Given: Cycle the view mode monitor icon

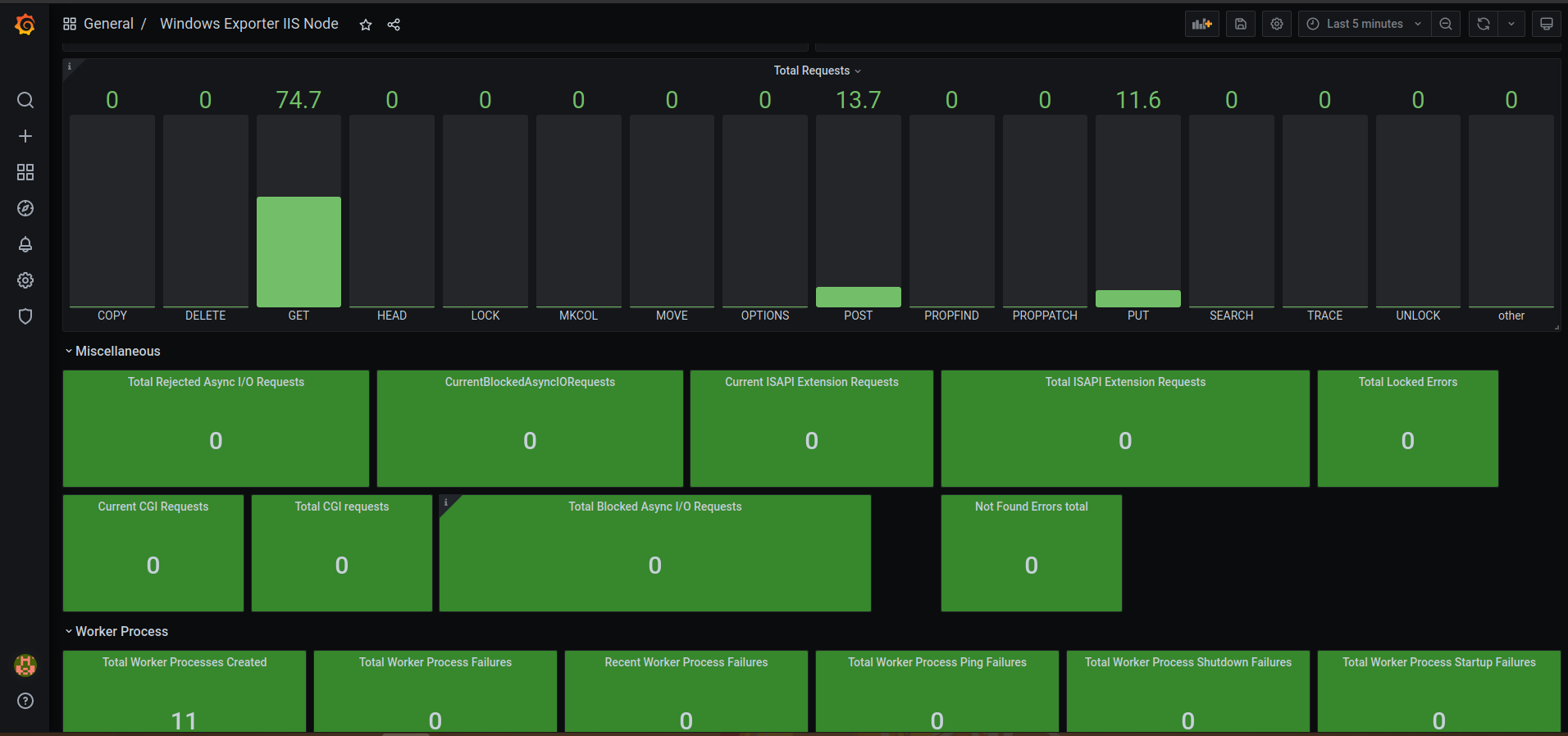Looking at the screenshot, I should (1546, 24).
